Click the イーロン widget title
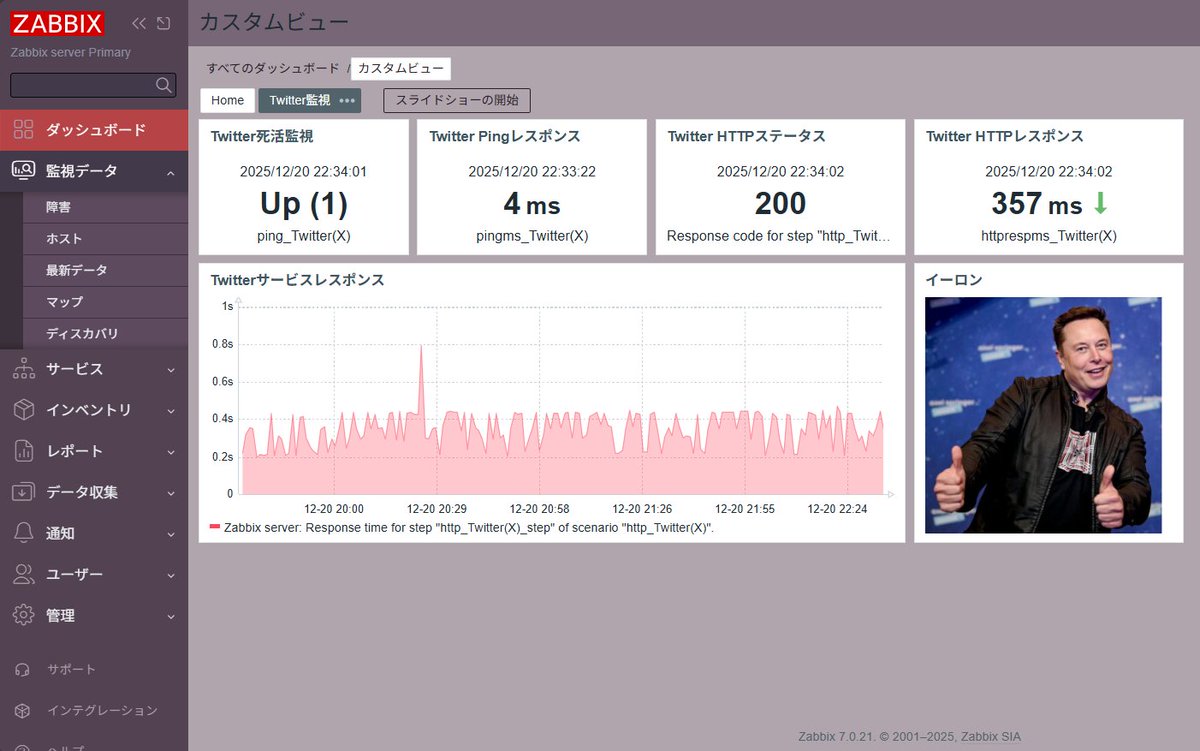The image size is (1200, 751). click(954, 280)
